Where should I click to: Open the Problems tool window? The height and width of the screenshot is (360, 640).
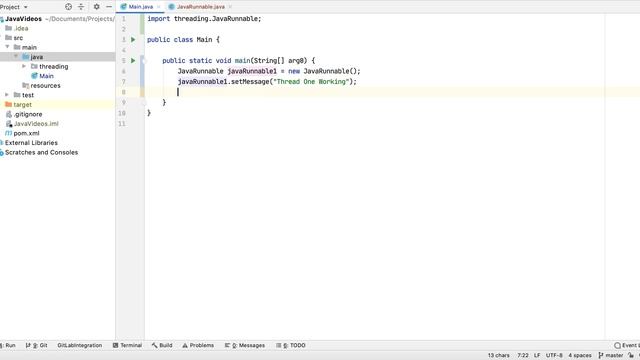[x=198, y=345]
